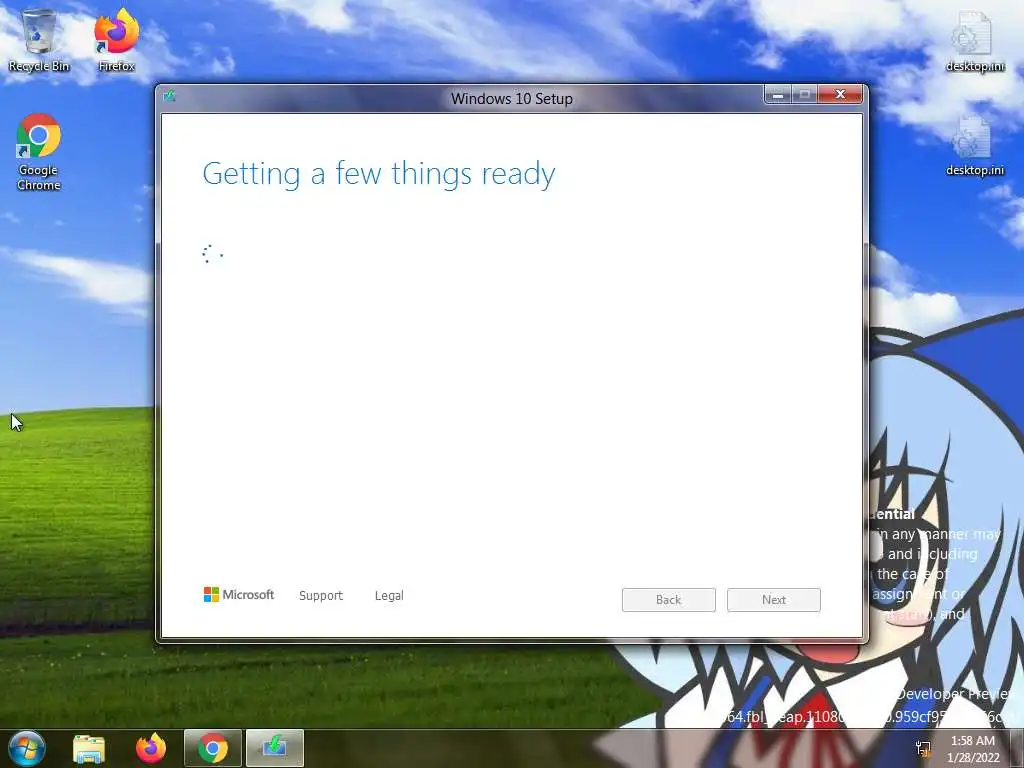This screenshot has height=768, width=1024.
Task: Click the 'Getting a few things ready' heading
Action: (379, 174)
